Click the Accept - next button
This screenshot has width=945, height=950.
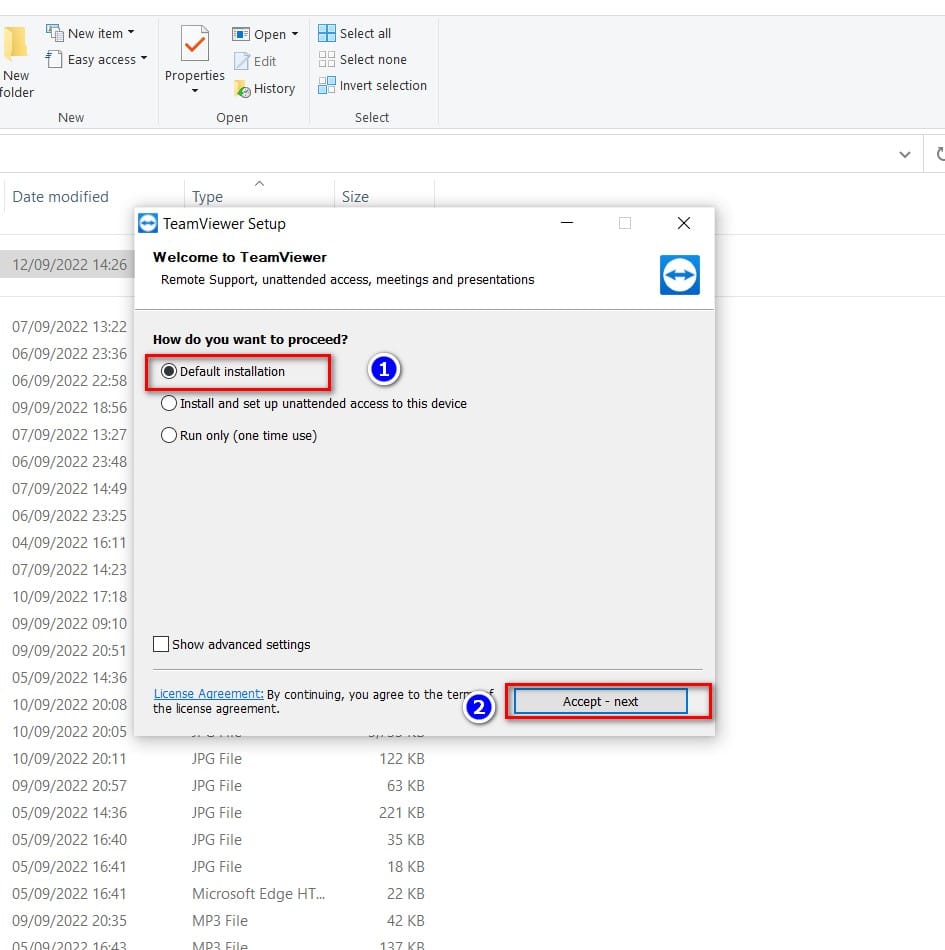coord(600,702)
